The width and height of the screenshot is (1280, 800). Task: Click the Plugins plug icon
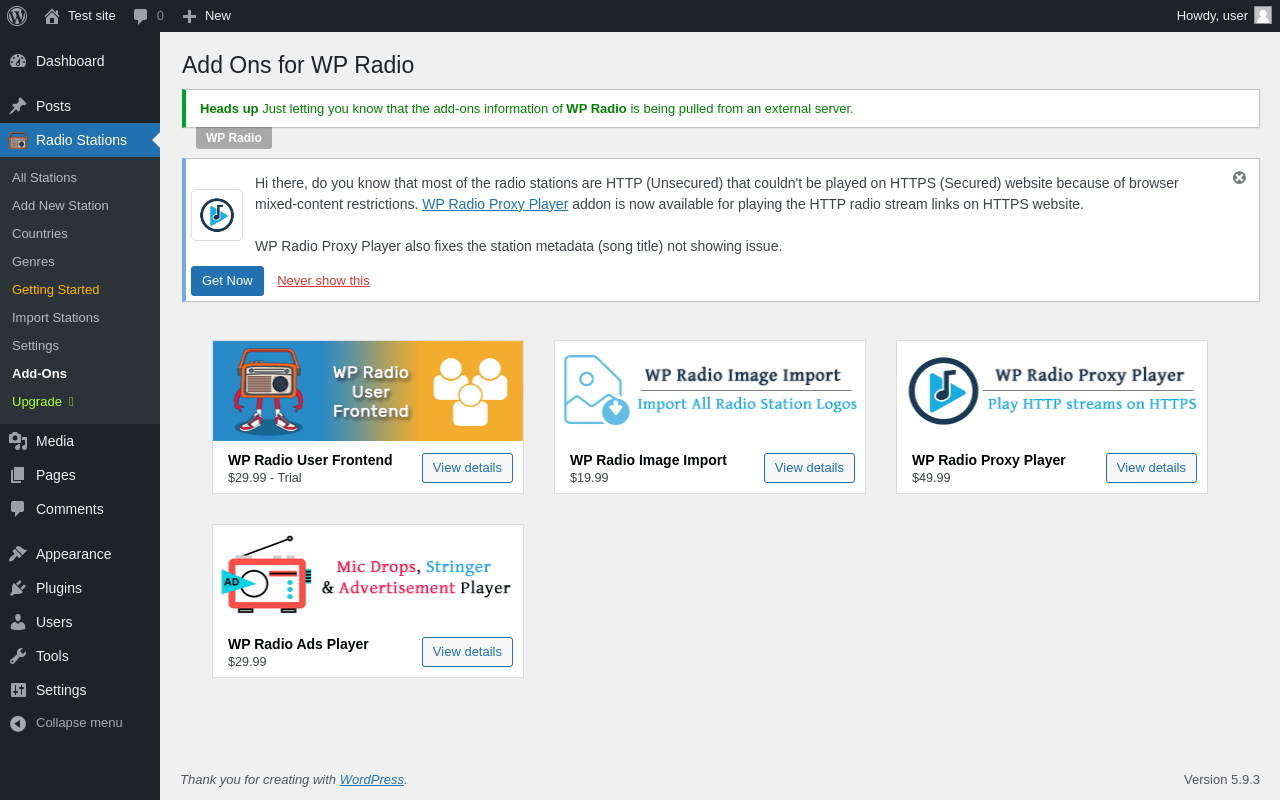tap(18, 588)
